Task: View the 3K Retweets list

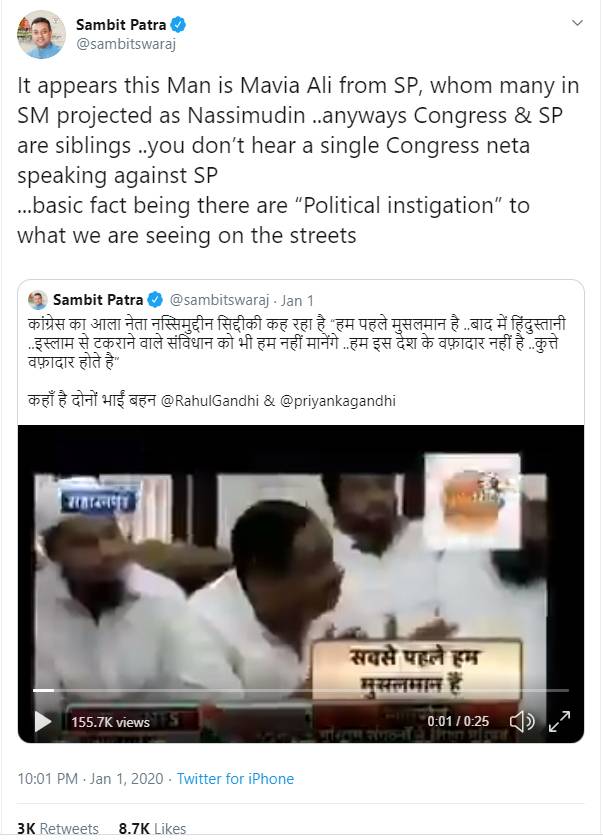Action: tap(58, 829)
